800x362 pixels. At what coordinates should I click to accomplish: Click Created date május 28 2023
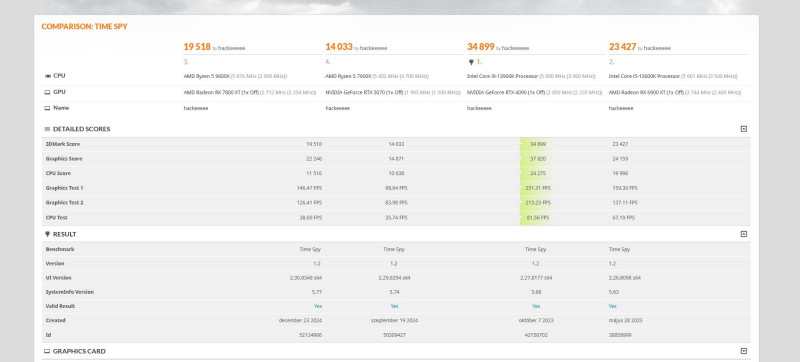point(626,321)
